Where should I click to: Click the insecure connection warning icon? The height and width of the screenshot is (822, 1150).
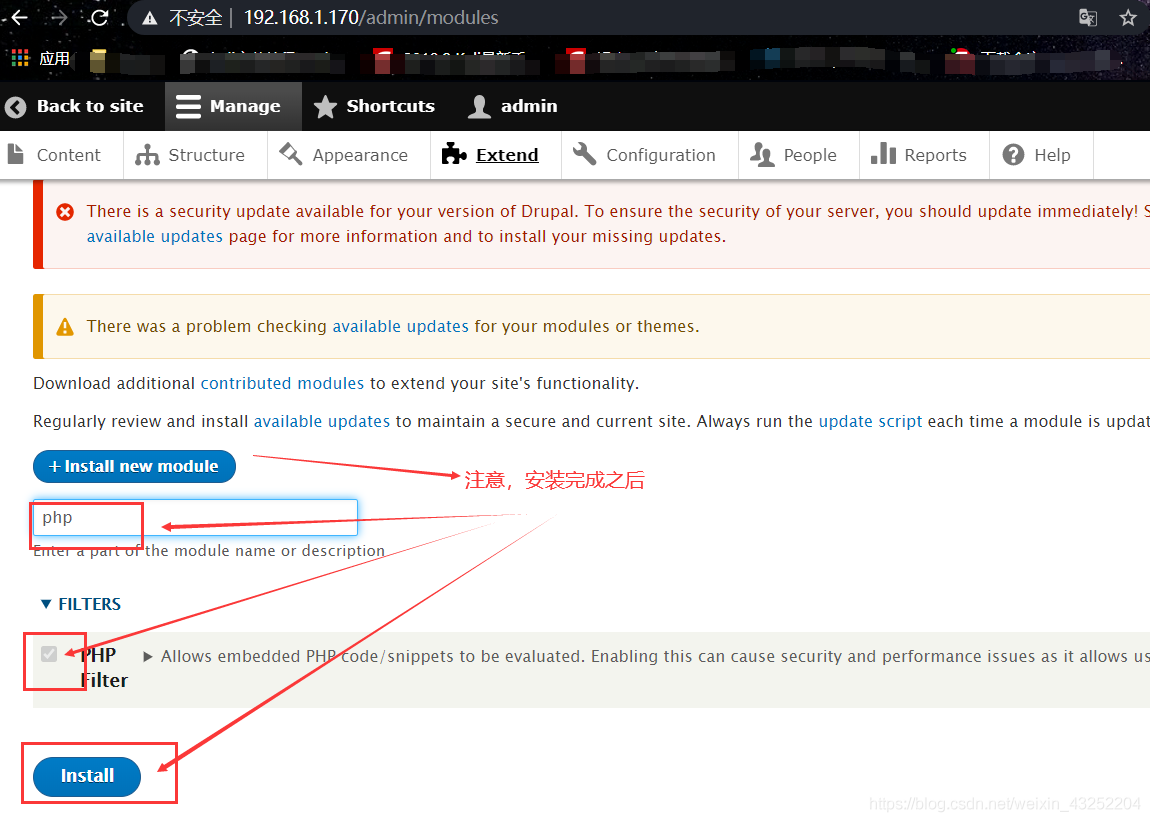pos(150,18)
